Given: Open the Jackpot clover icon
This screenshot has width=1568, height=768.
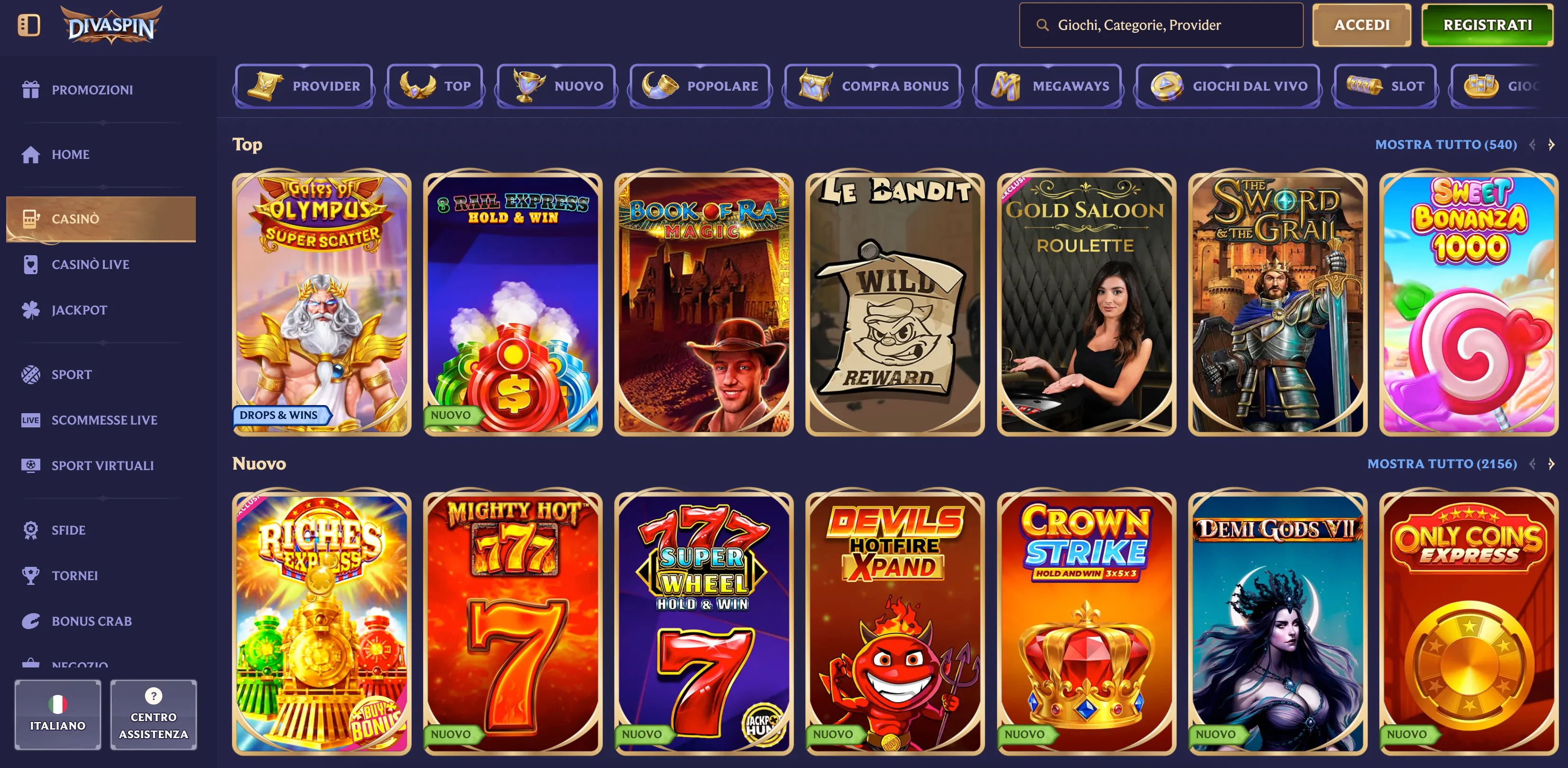Looking at the screenshot, I should click(30, 310).
